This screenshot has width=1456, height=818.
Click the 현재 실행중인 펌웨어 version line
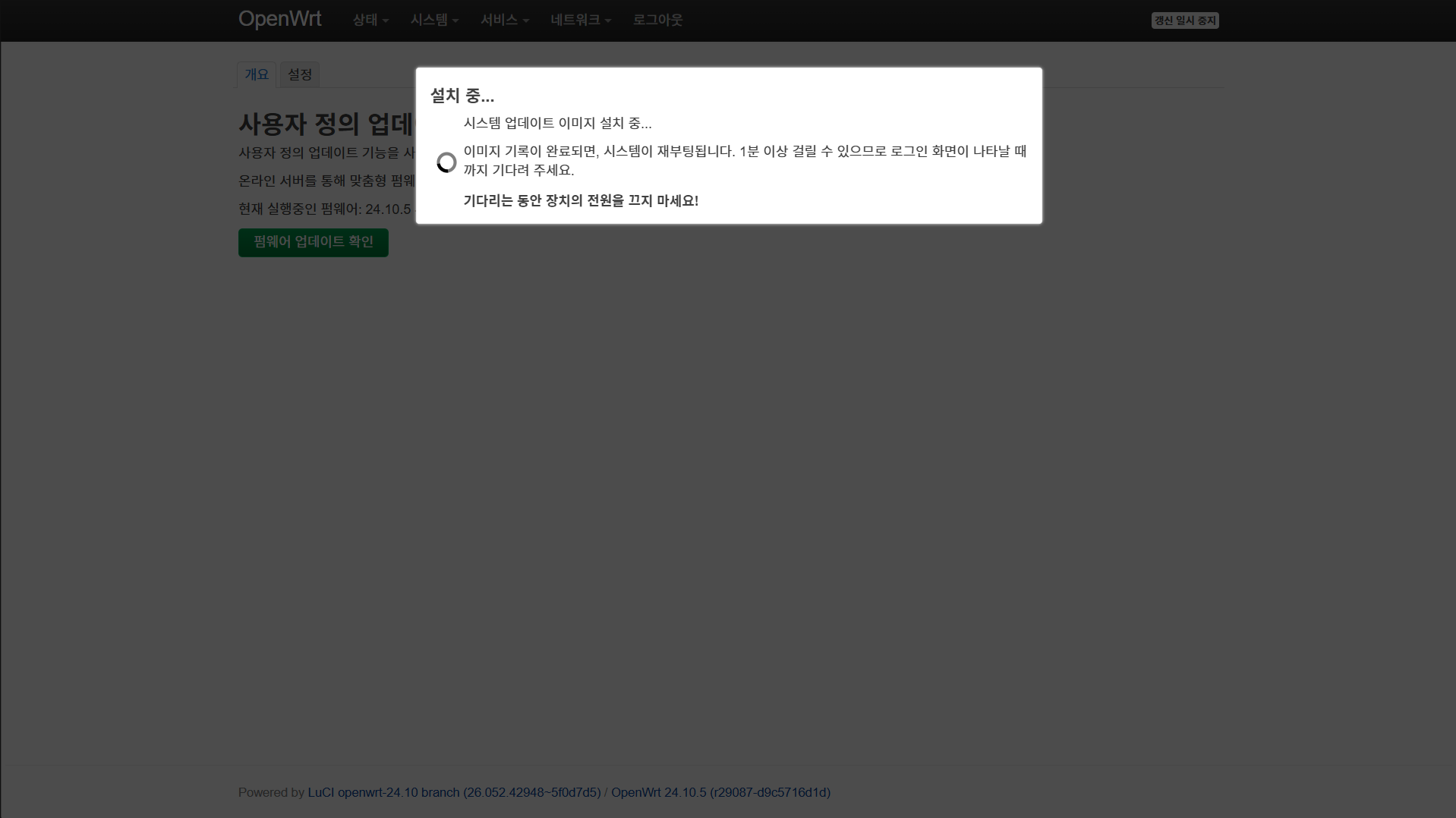[324, 209]
